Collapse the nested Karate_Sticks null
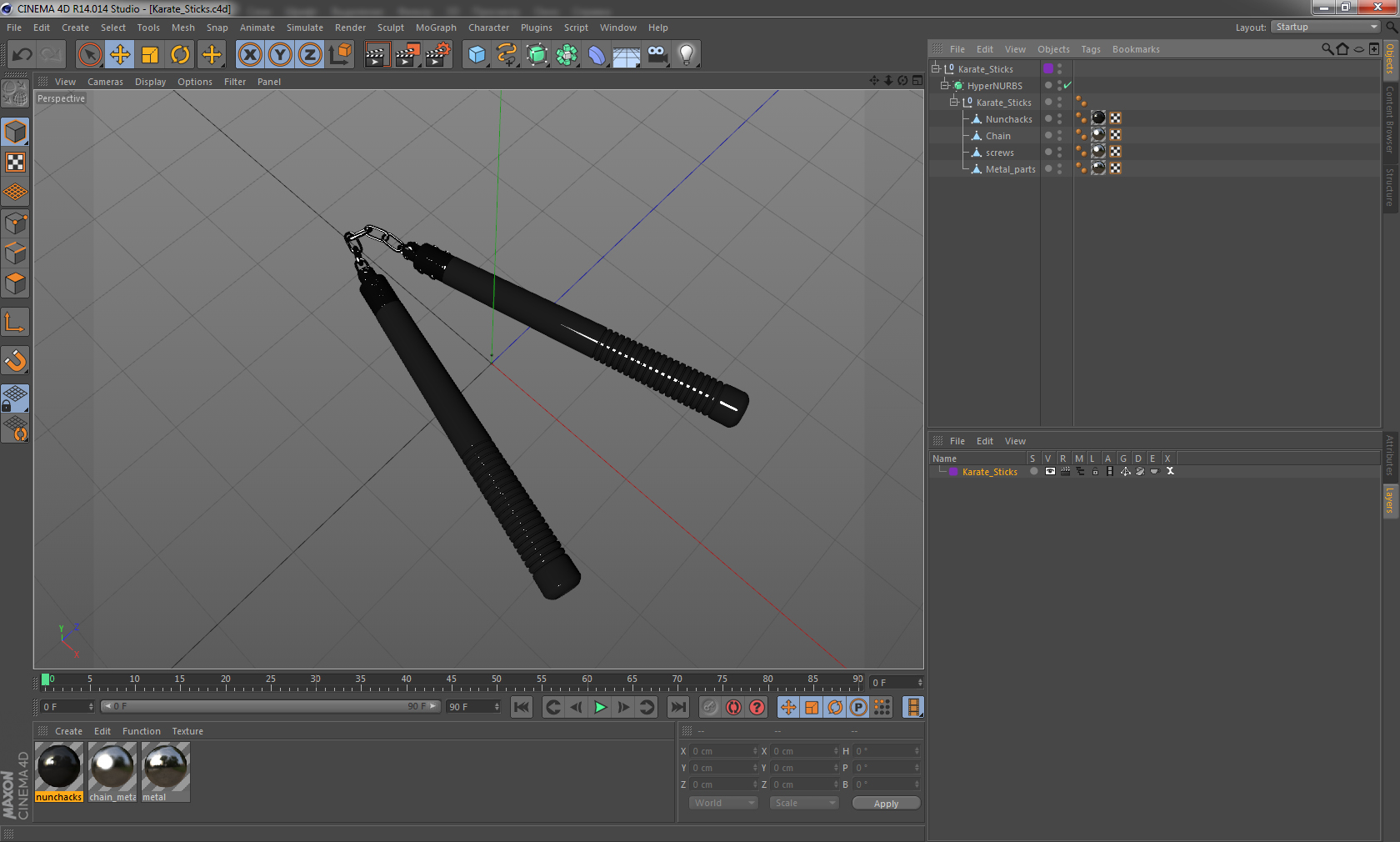1400x842 pixels. coord(954,102)
